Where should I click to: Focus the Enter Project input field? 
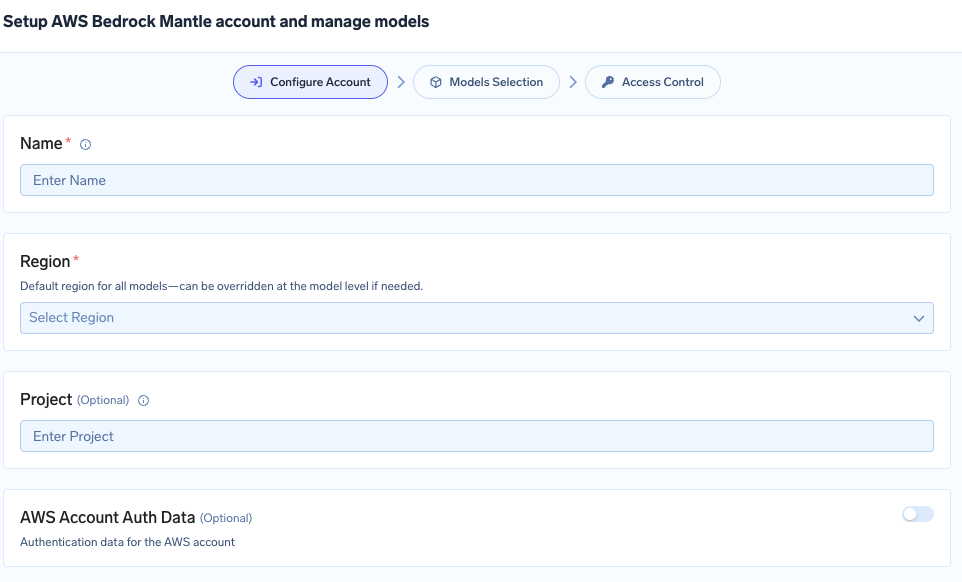coord(477,436)
